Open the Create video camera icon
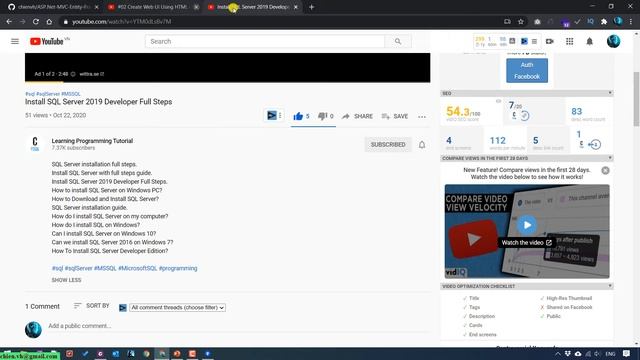640x360 pixels. [550, 41]
